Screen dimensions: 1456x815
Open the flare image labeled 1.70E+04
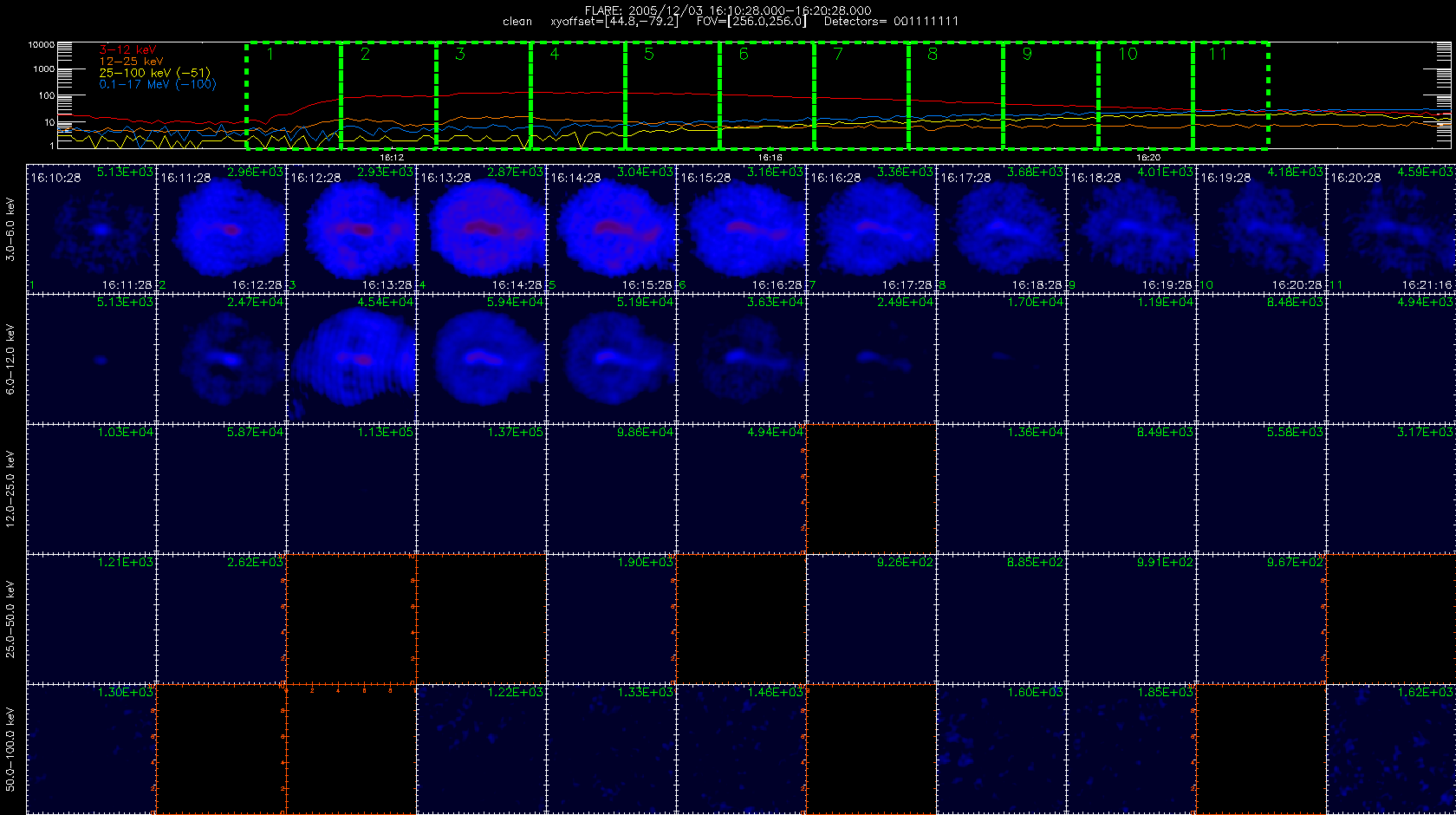[x=1001, y=359]
